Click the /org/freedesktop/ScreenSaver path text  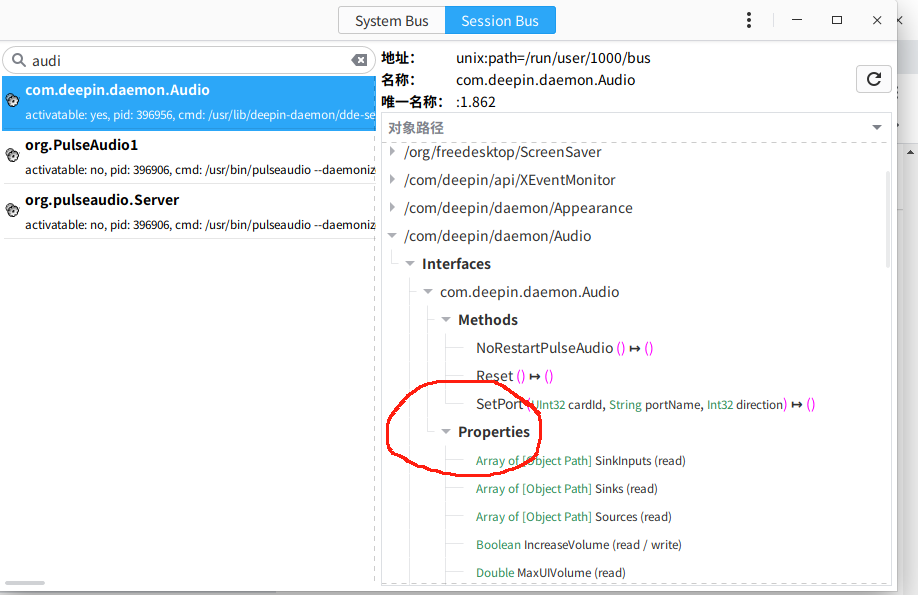coord(502,152)
